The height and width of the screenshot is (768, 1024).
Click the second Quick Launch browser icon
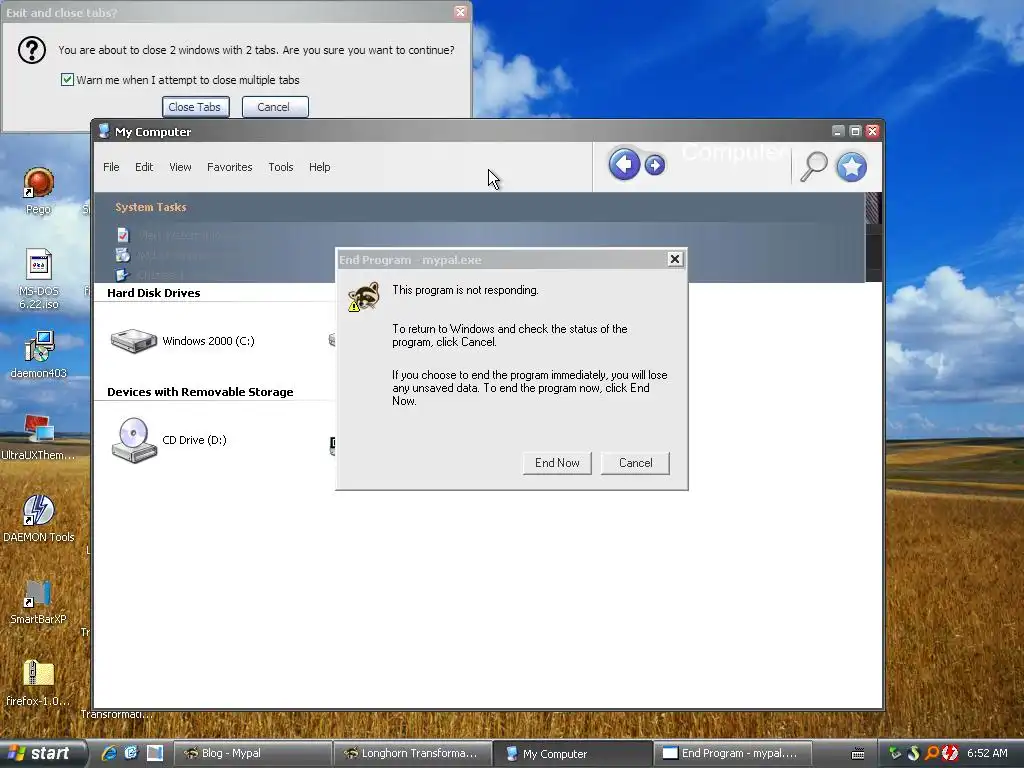pos(131,753)
